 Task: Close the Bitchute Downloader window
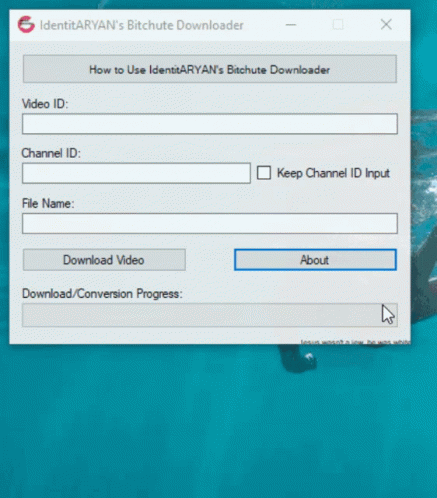(x=386, y=24)
